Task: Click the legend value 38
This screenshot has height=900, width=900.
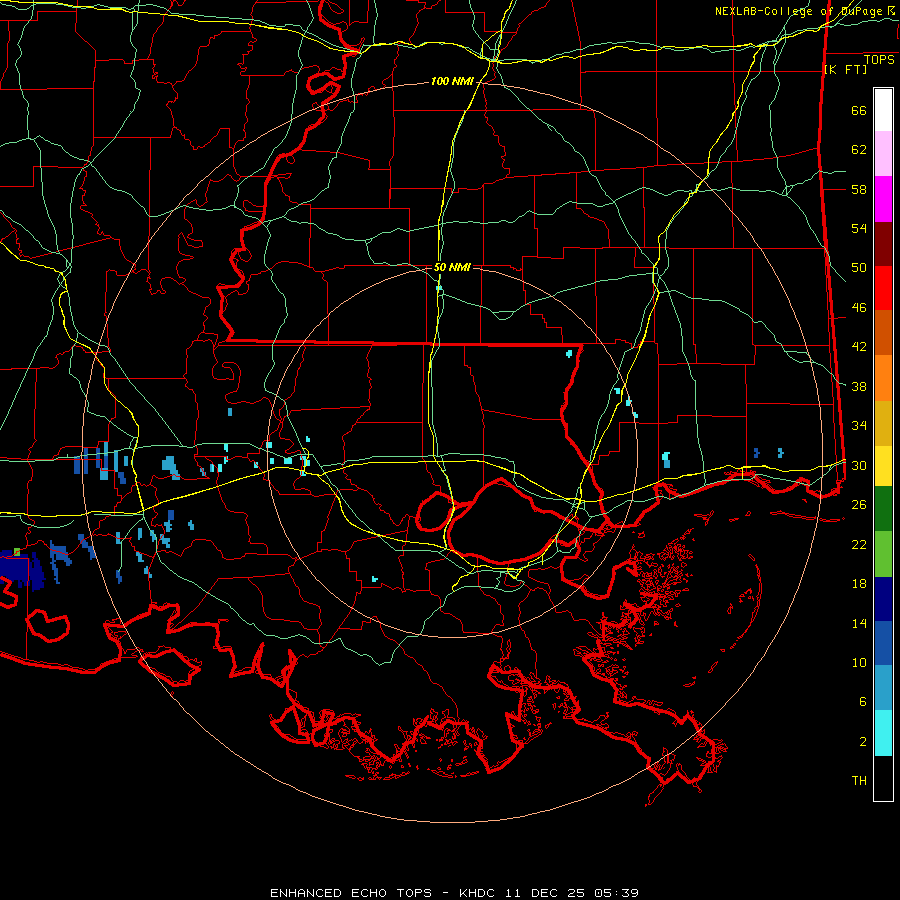Action: pos(859,386)
